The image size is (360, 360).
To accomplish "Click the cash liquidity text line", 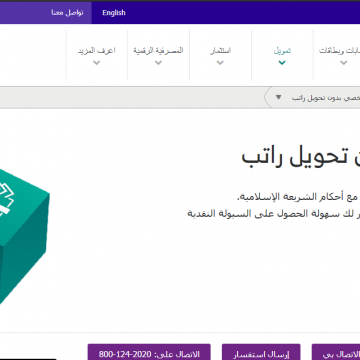I will [274, 214].
